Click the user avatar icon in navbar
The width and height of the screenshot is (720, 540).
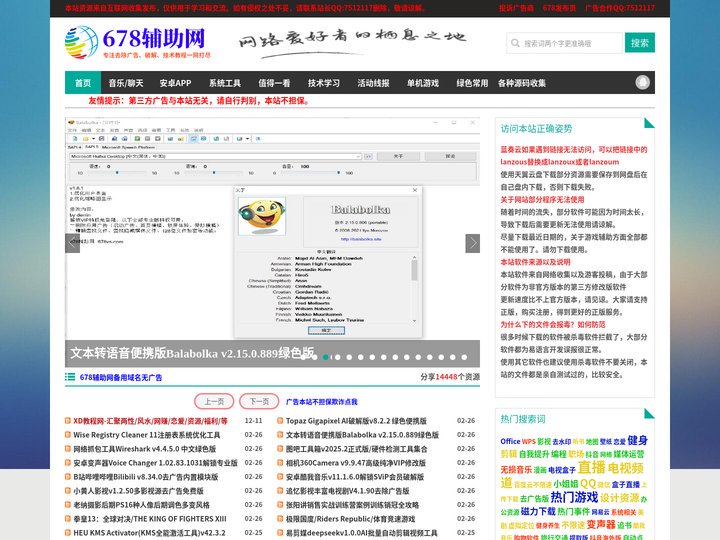point(642,83)
